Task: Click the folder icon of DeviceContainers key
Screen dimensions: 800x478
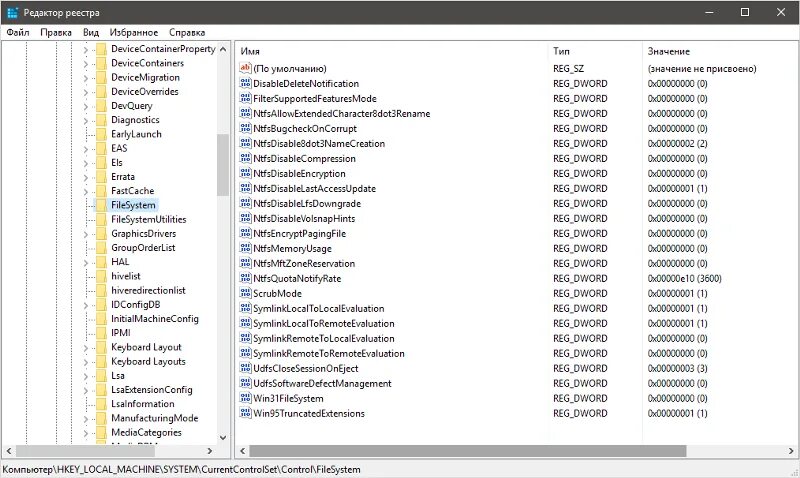Action: click(x=102, y=63)
